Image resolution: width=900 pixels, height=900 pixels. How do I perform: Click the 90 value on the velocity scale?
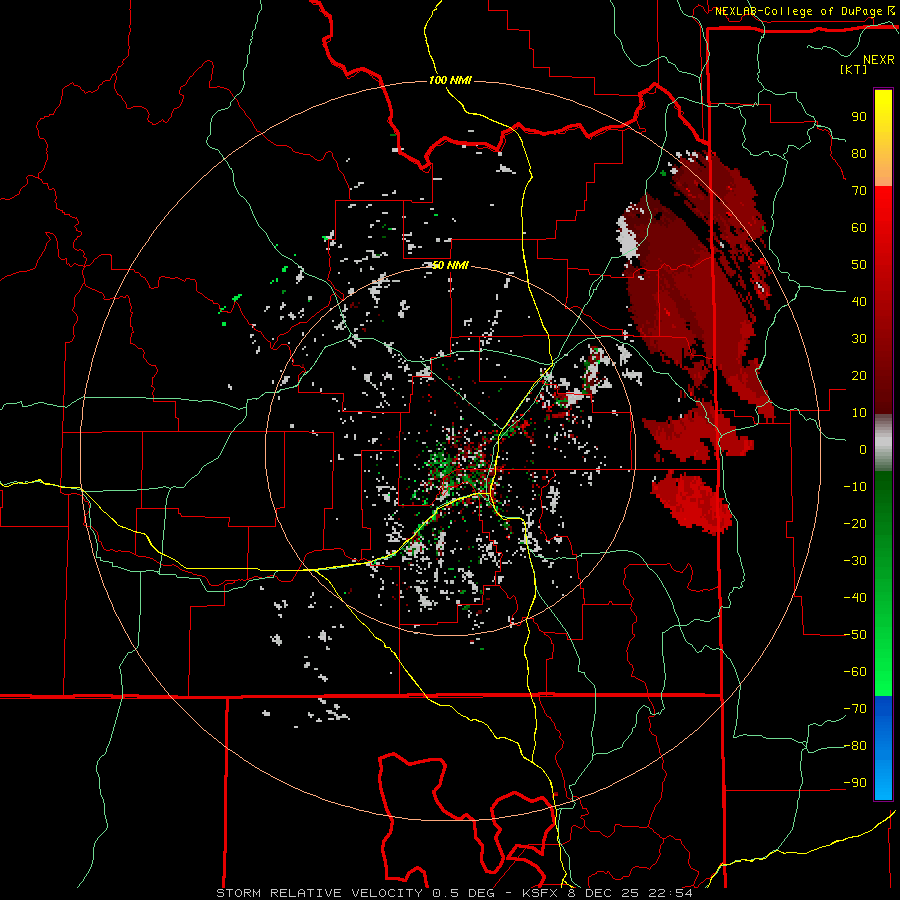(859, 117)
